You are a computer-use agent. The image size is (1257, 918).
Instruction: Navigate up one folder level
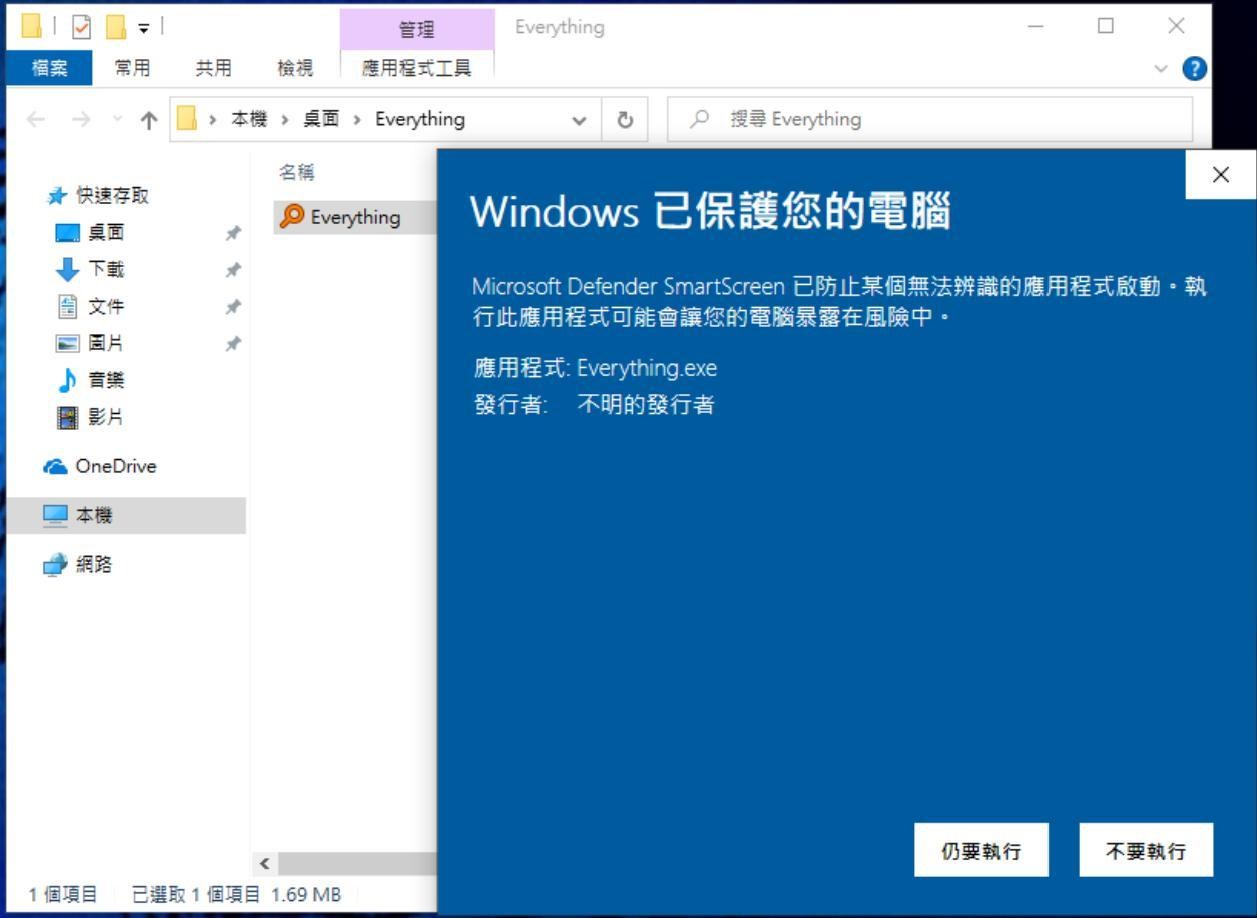tap(148, 118)
